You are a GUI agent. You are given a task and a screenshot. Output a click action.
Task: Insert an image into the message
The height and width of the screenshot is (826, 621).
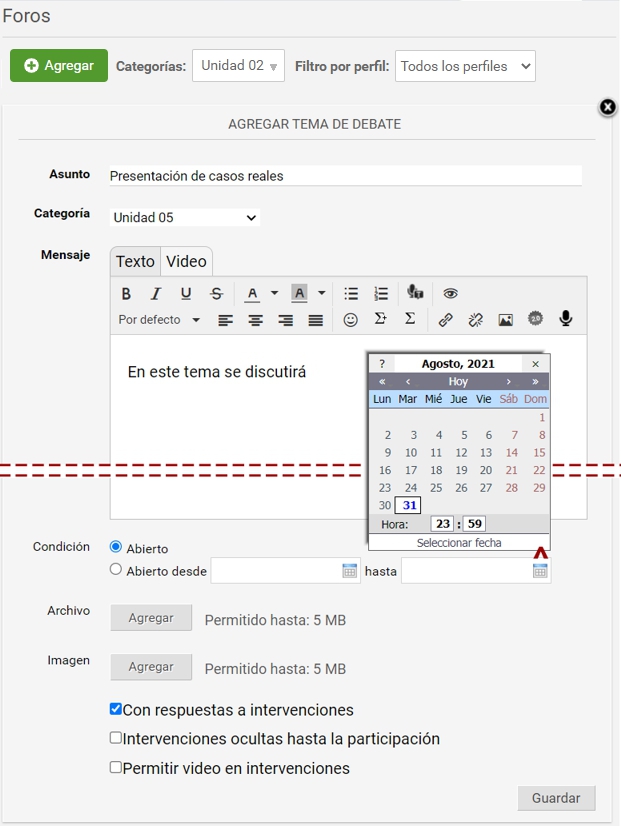pyautogui.click(x=505, y=320)
